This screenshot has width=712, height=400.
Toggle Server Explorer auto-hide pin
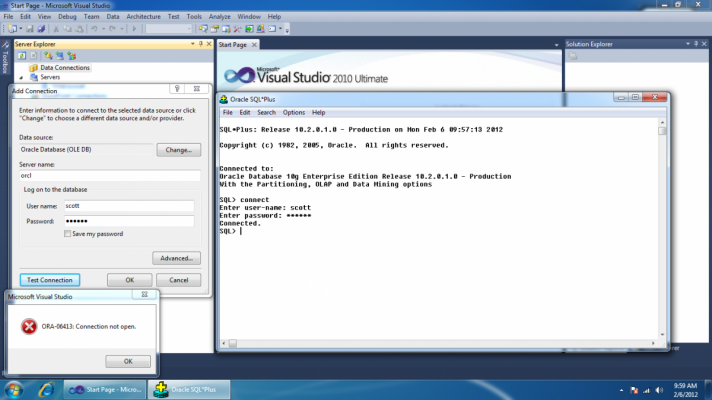click(201, 44)
